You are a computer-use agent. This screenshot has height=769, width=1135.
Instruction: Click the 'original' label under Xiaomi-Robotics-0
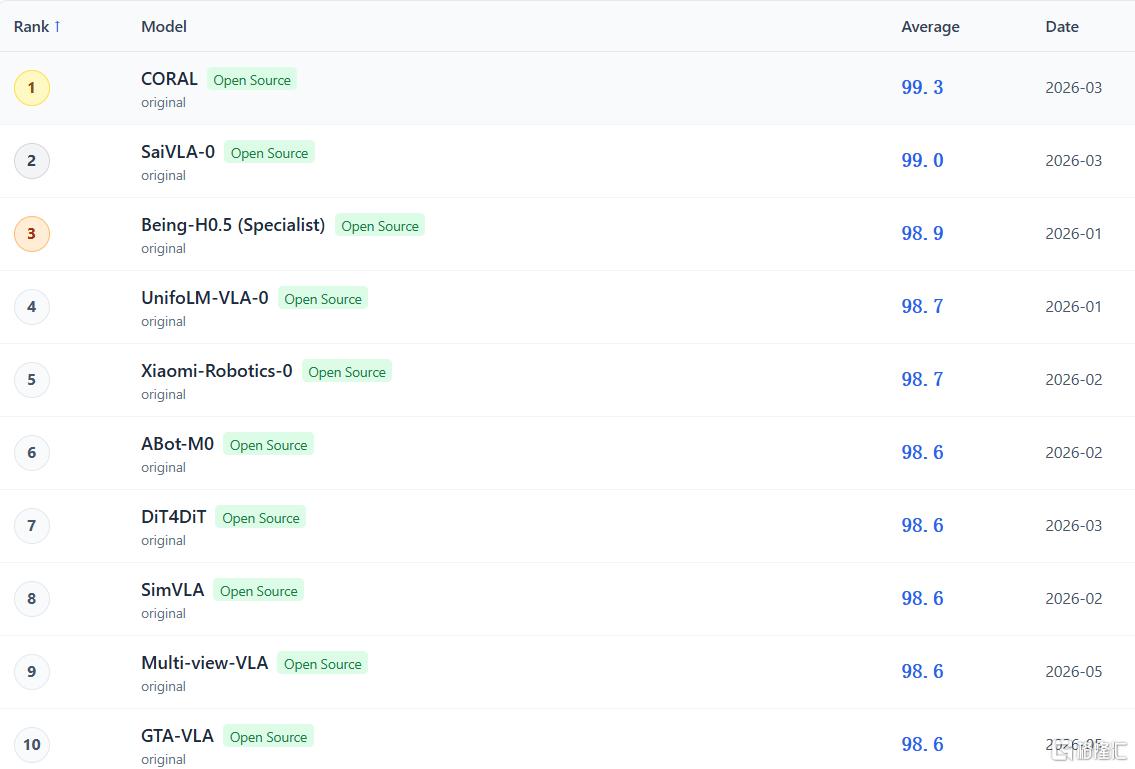[164, 395]
